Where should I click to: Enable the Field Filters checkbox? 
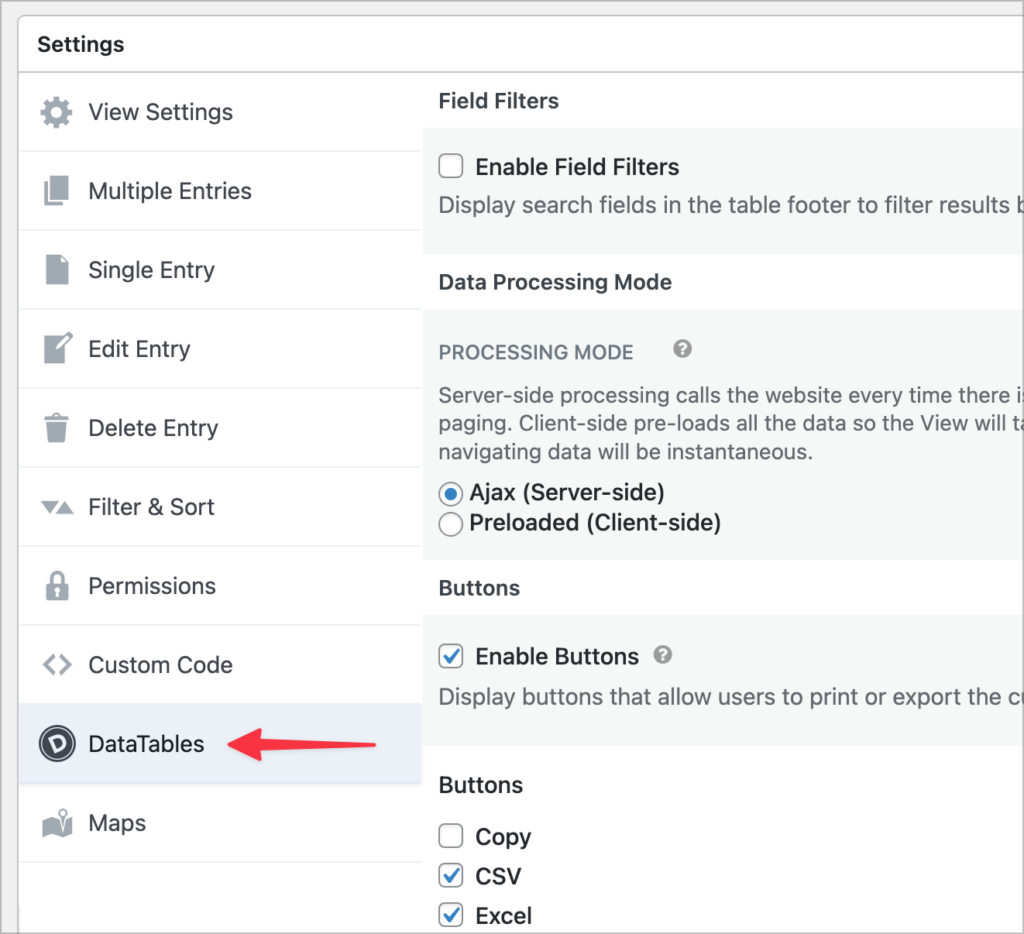(451, 166)
